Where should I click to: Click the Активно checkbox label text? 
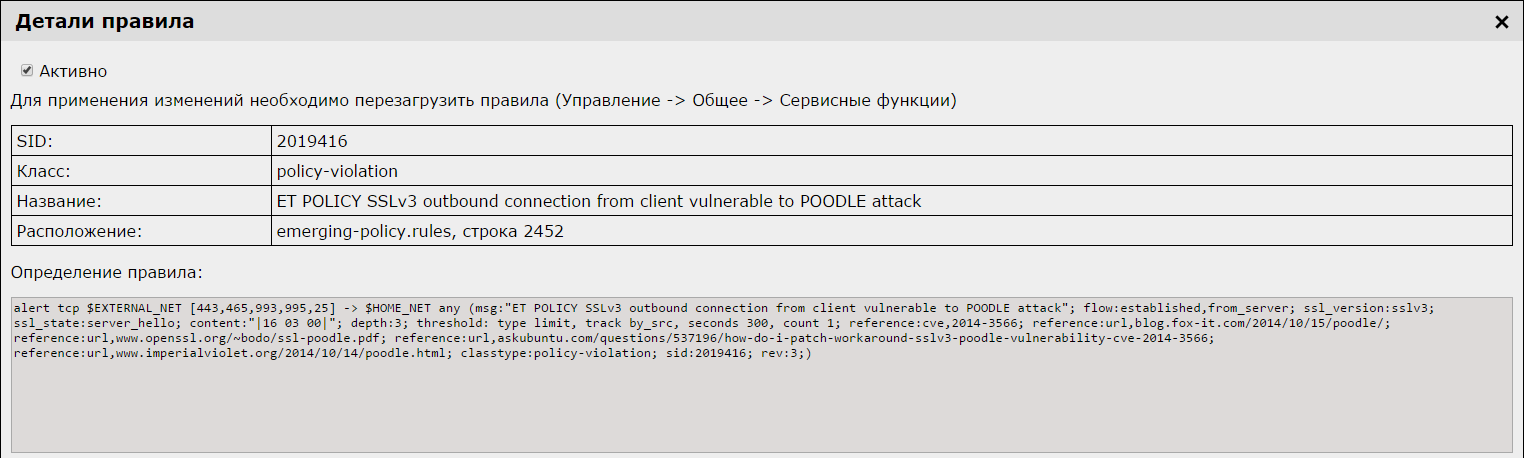tap(73, 72)
